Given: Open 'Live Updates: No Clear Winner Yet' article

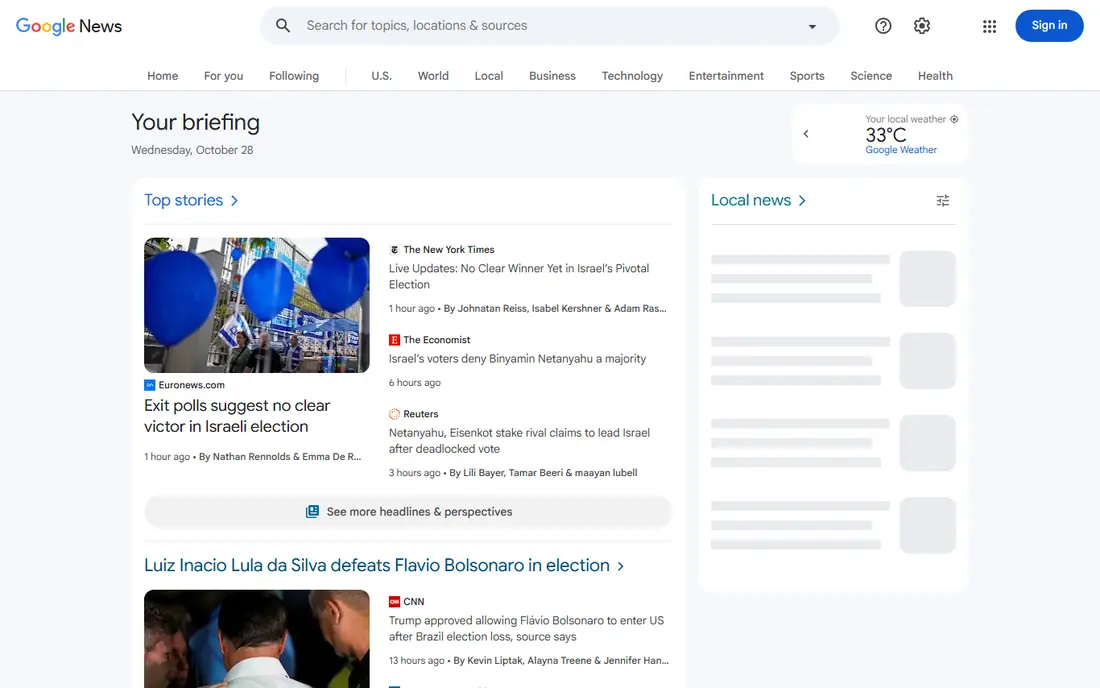Looking at the screenshot, I should tap(519, 276).
